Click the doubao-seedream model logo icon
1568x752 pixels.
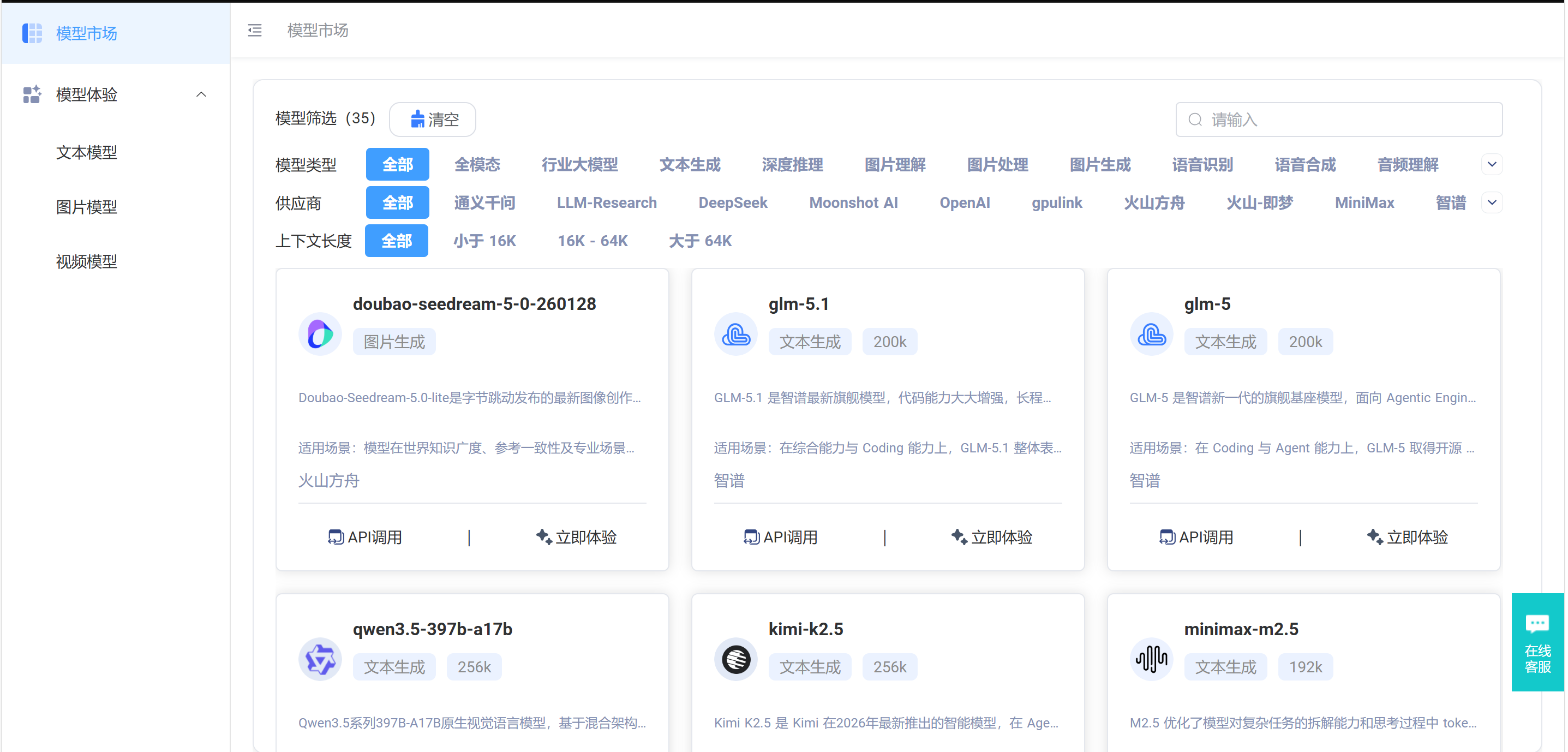320,335
